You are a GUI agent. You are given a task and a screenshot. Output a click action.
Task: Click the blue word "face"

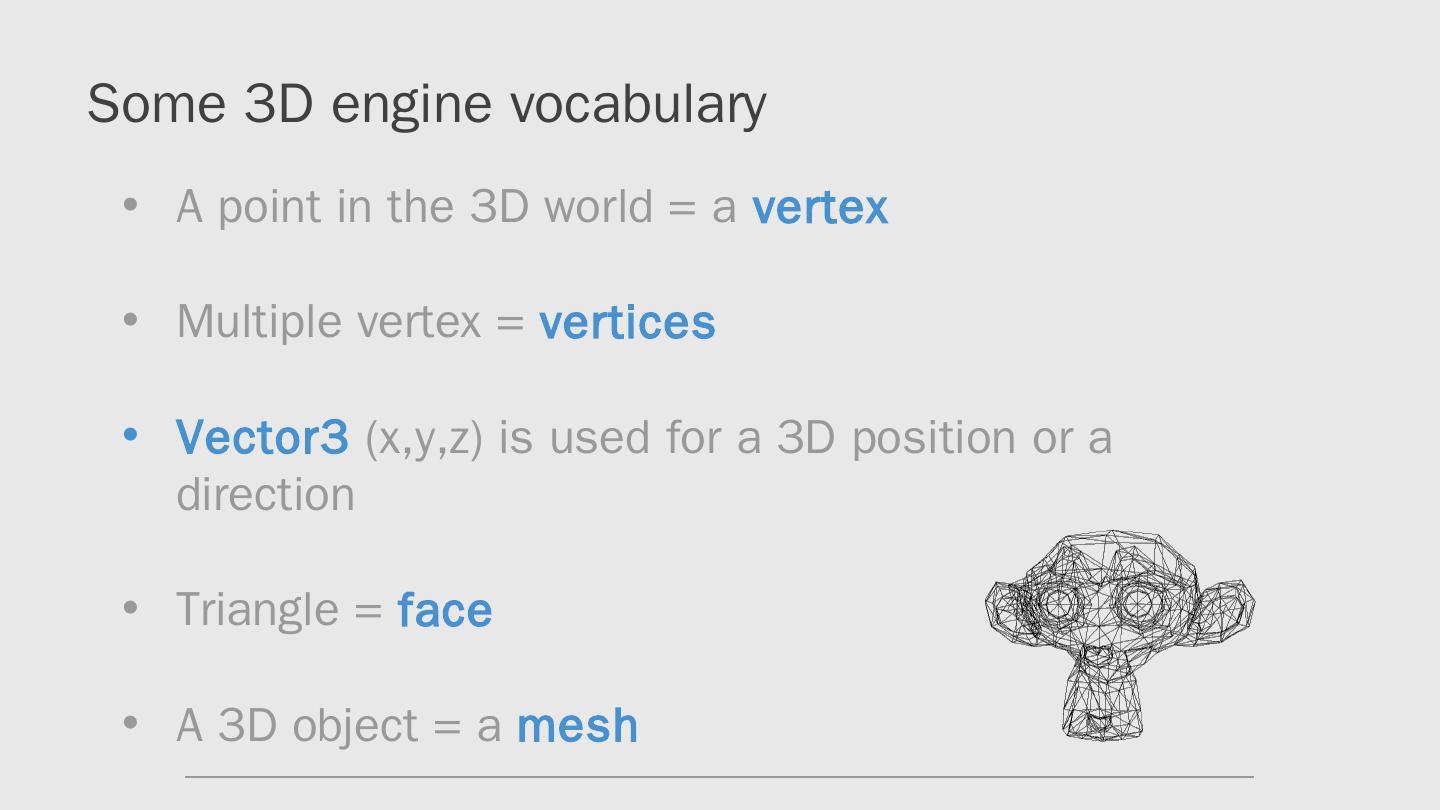[x=444, y=610]
